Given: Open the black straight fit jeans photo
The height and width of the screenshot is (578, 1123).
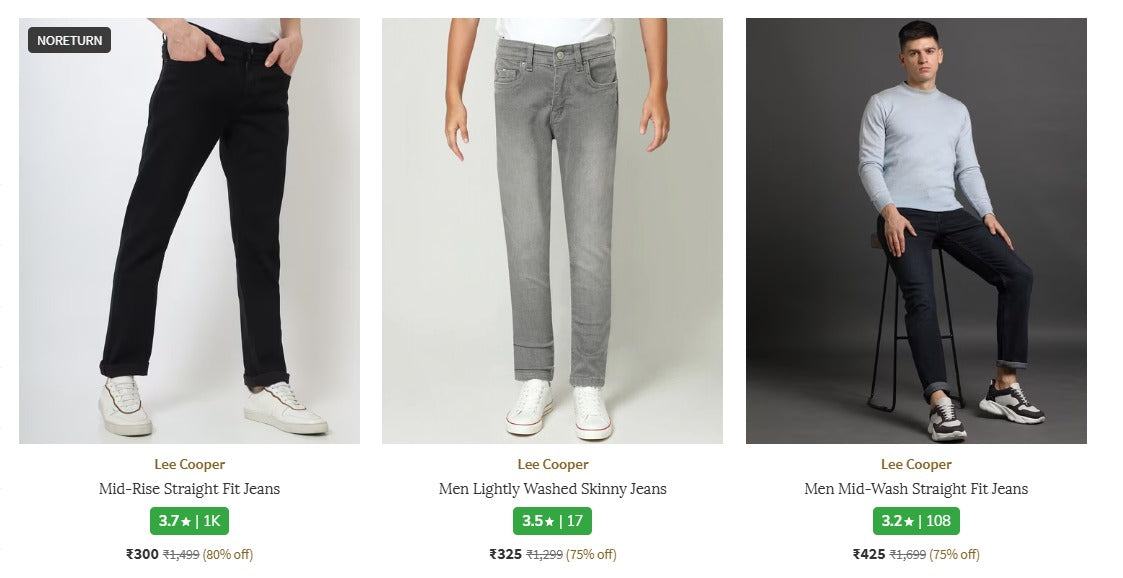Looking at the screenshot, I should click(189, 230).
